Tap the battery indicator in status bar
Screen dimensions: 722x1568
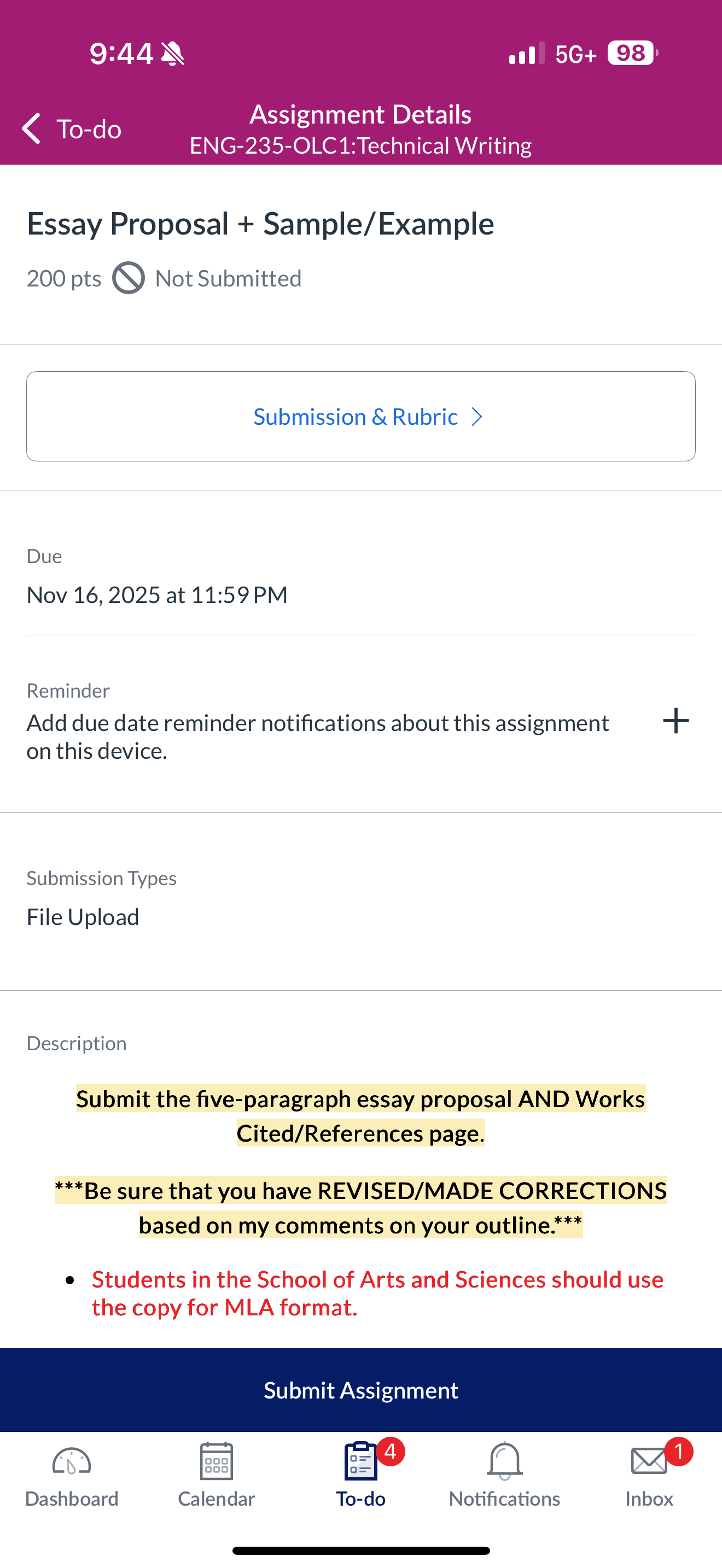pyautogui.click(x=632, y=54)
